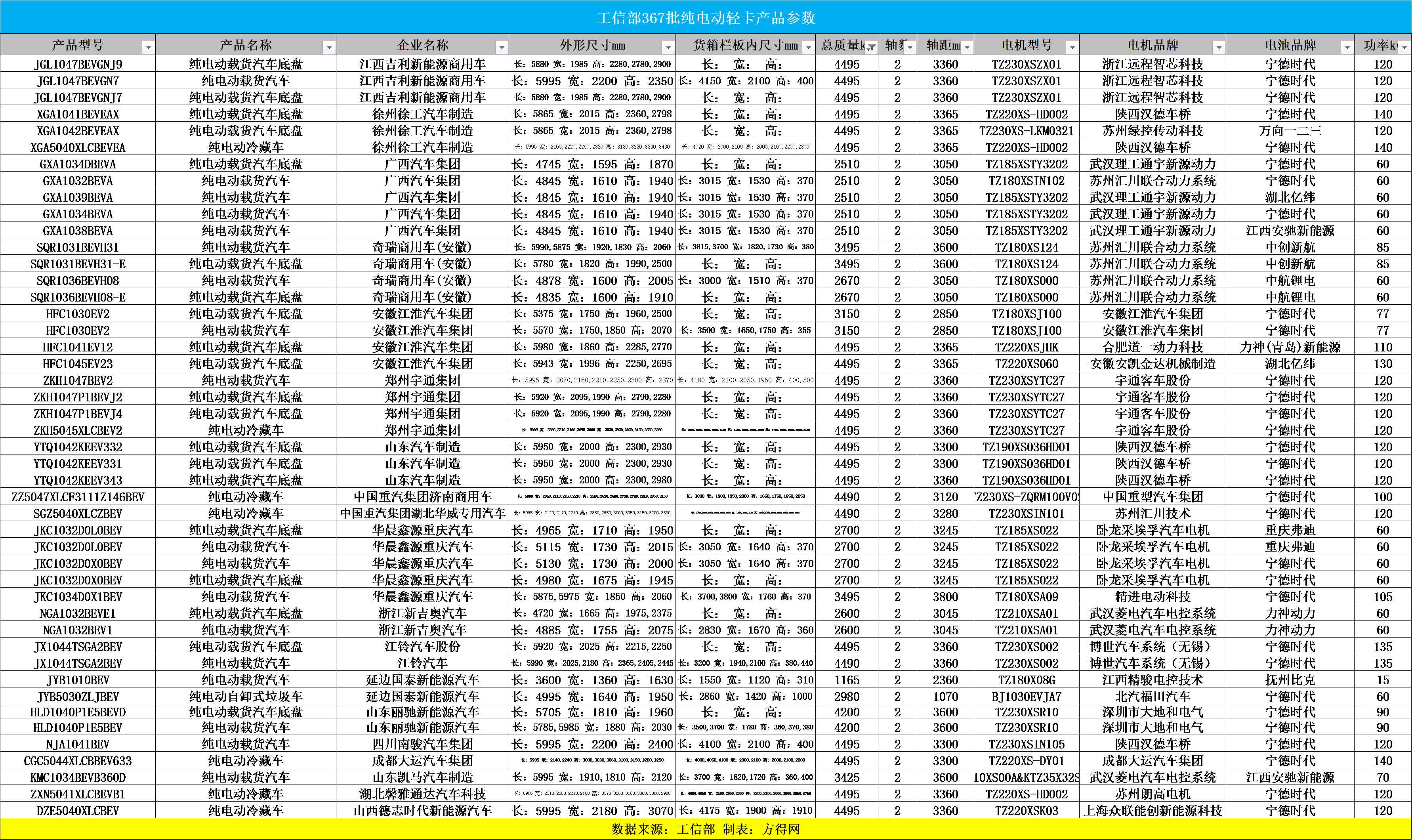This screenshot has height=840, width=1412.
Task: Open the 产品型号 column filter dropdown
Action: (148, 48)
